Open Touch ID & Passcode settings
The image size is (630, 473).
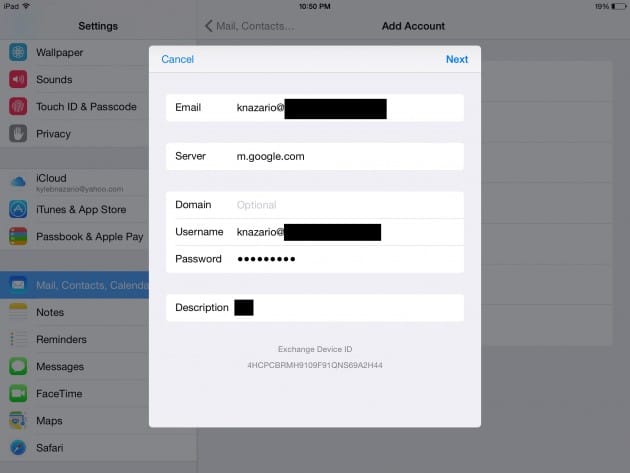point(74,106)
